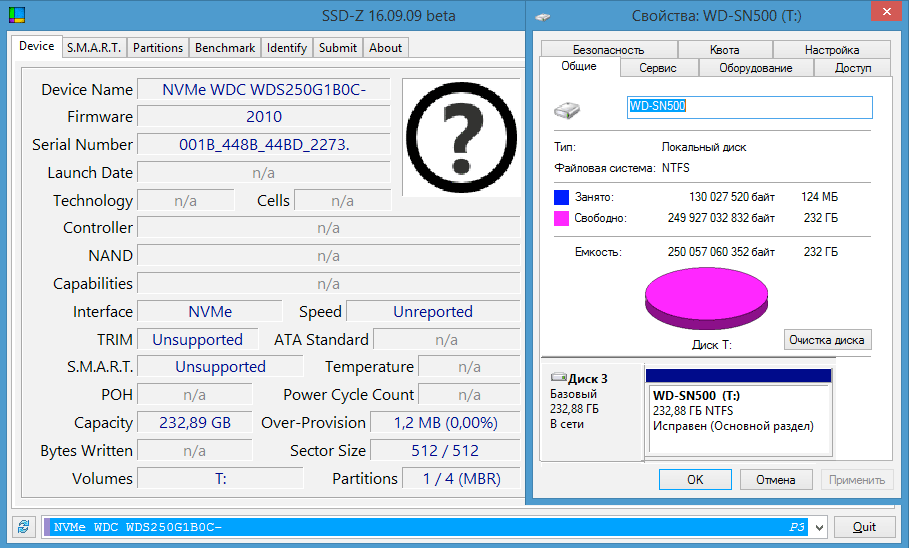
Task: Switch to the S.M.A.R.T. tab
Action: pyautogui.click(x=94, y=47)
